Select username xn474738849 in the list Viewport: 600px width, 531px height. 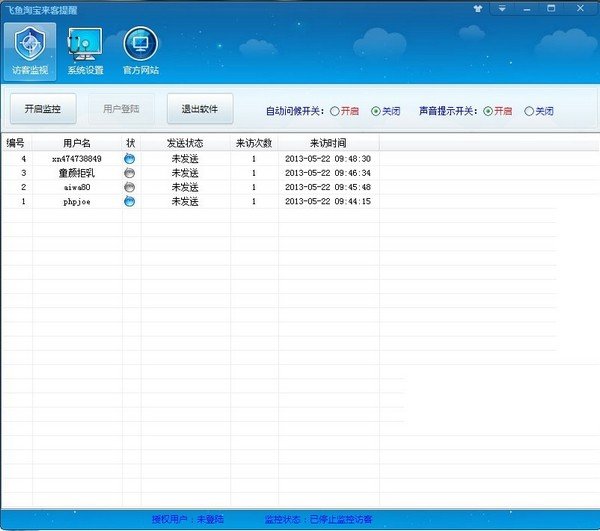pyautogui.click(x=77, y=159)
